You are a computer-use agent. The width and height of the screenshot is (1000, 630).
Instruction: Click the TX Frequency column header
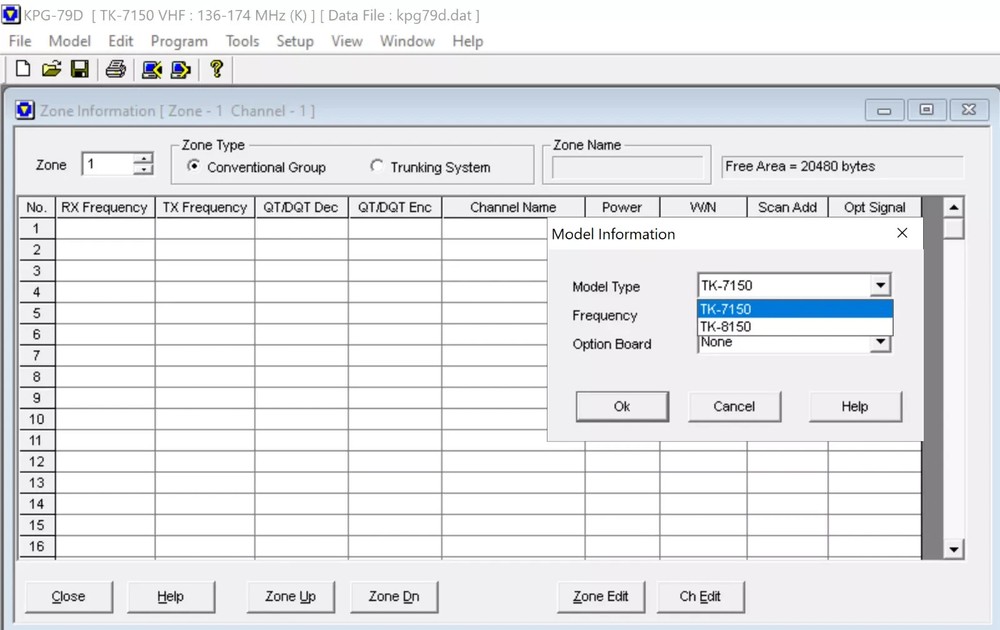[x=205, y=207]
